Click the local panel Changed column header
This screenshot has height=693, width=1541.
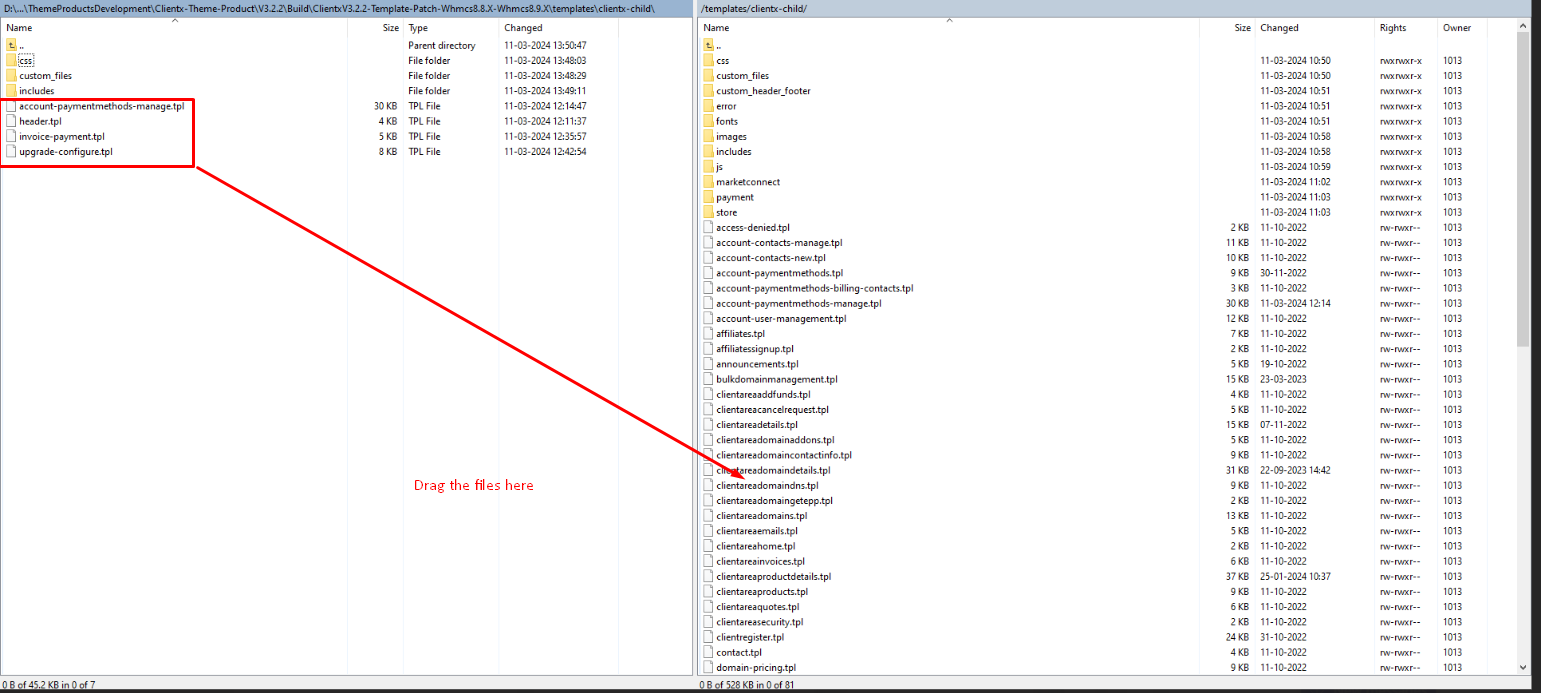pyautogui.click(x=523, y=28)
